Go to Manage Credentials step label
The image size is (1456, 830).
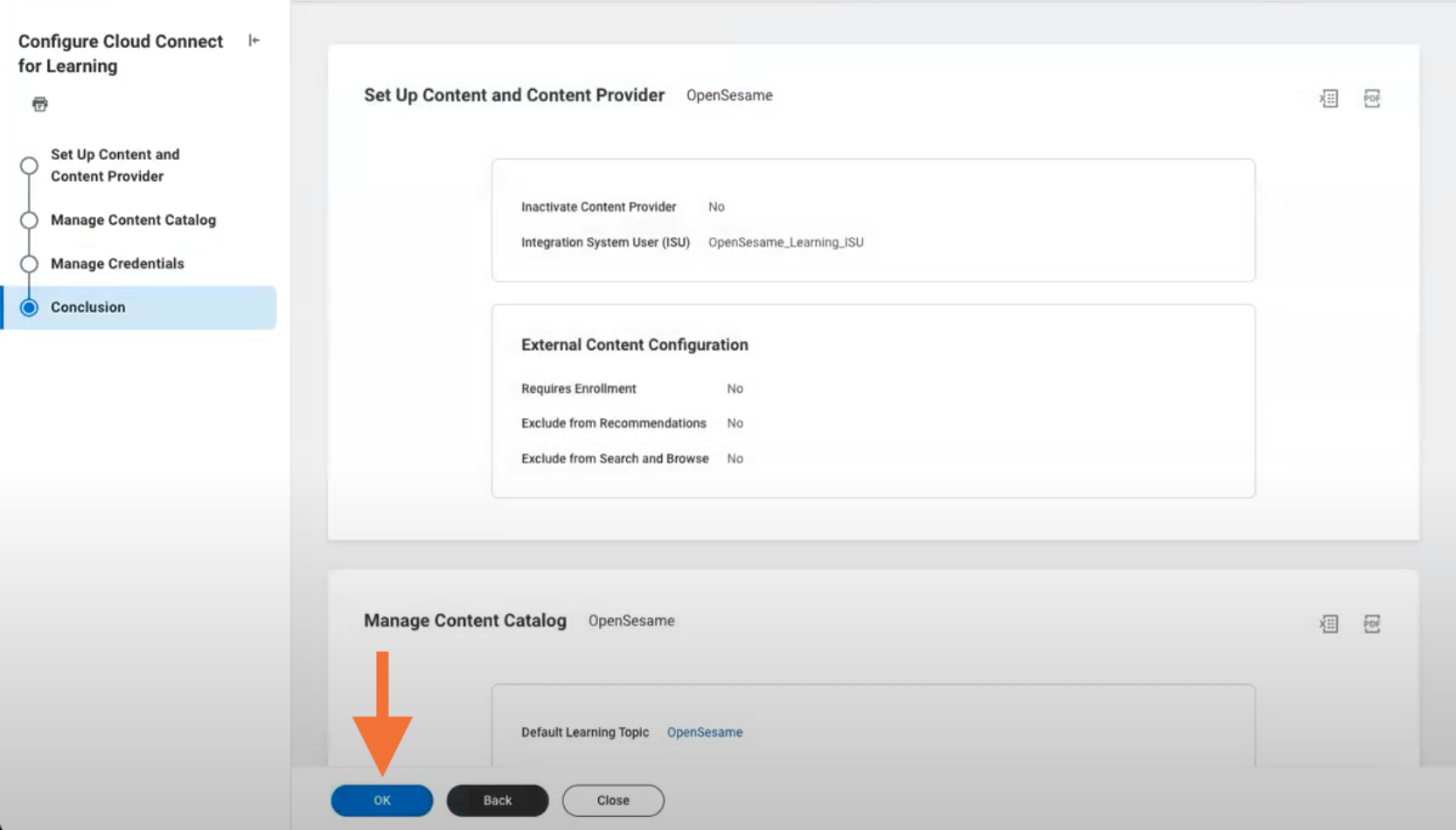coord(117,263)
